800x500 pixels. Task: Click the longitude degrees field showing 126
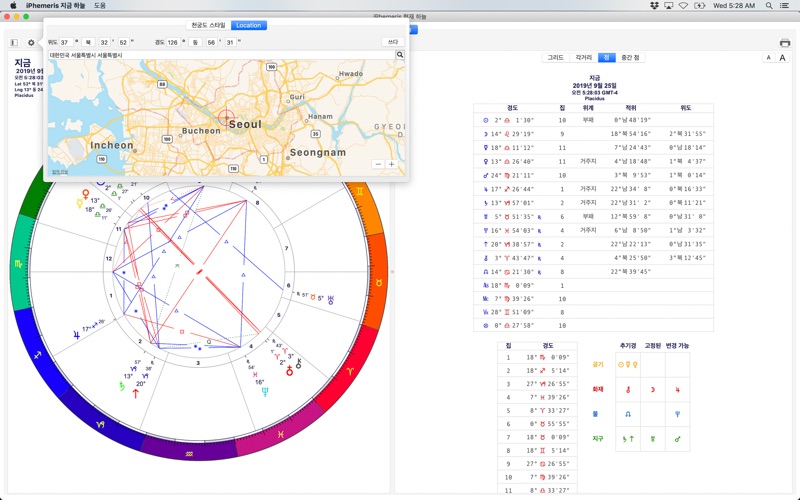(x=173, y=42)
